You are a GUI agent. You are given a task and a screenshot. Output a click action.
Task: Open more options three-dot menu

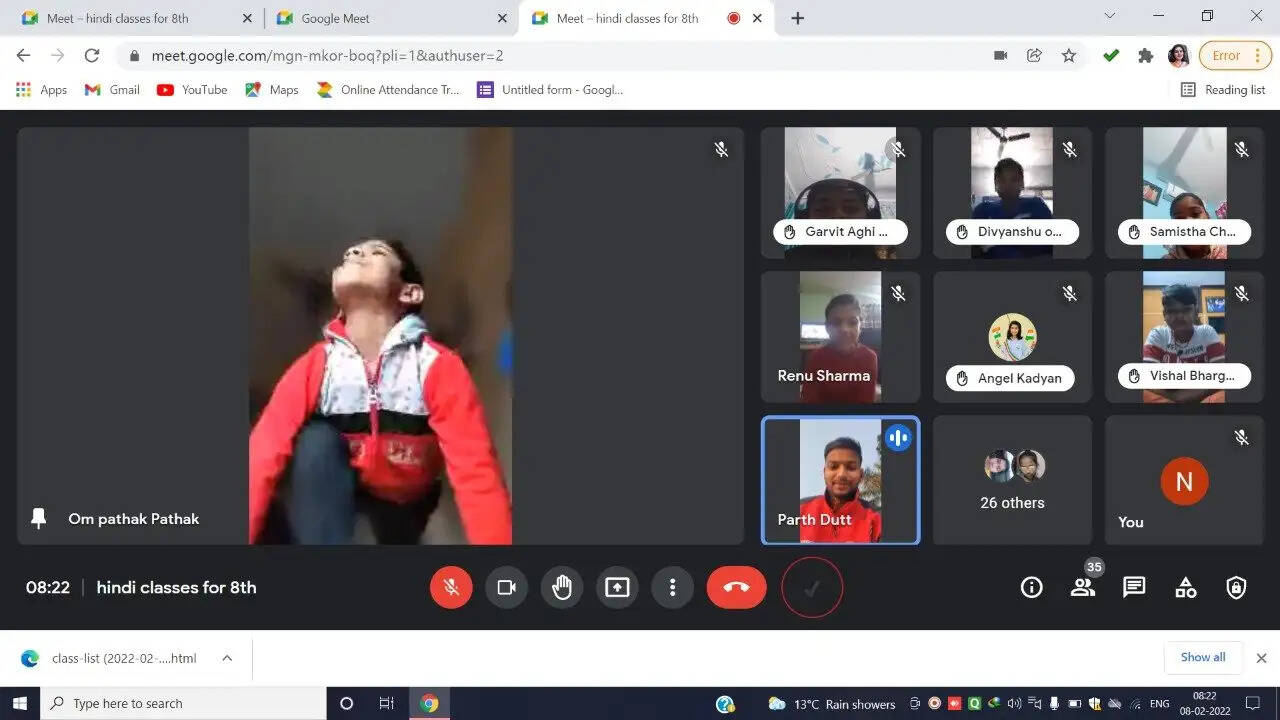673,587
